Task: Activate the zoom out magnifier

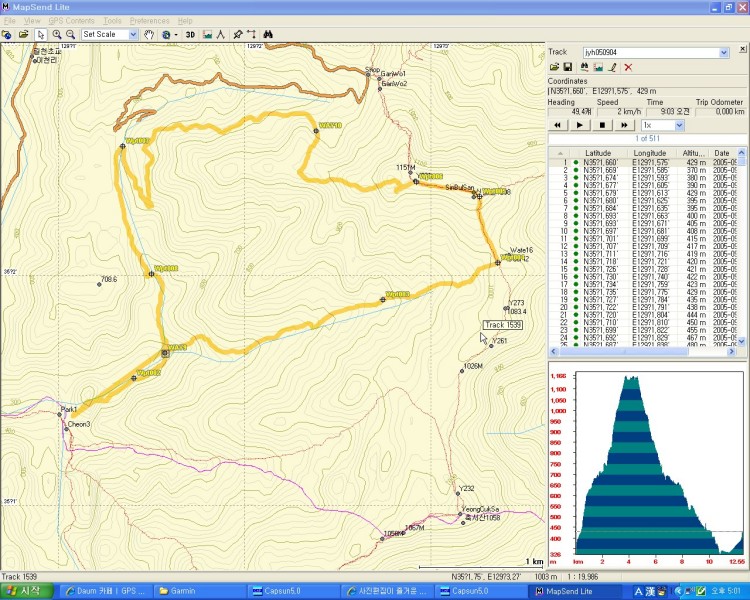Action: (71, 34)
